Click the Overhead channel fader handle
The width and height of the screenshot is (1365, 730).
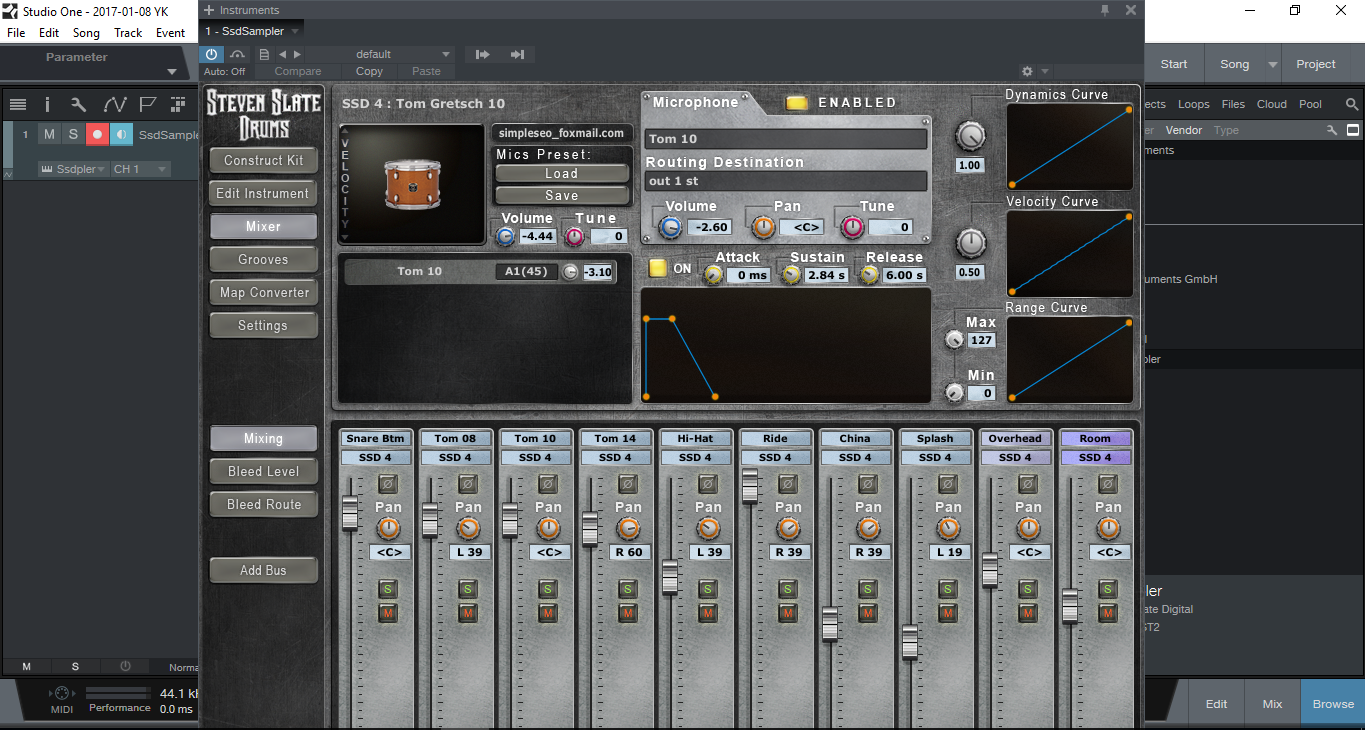989,568
